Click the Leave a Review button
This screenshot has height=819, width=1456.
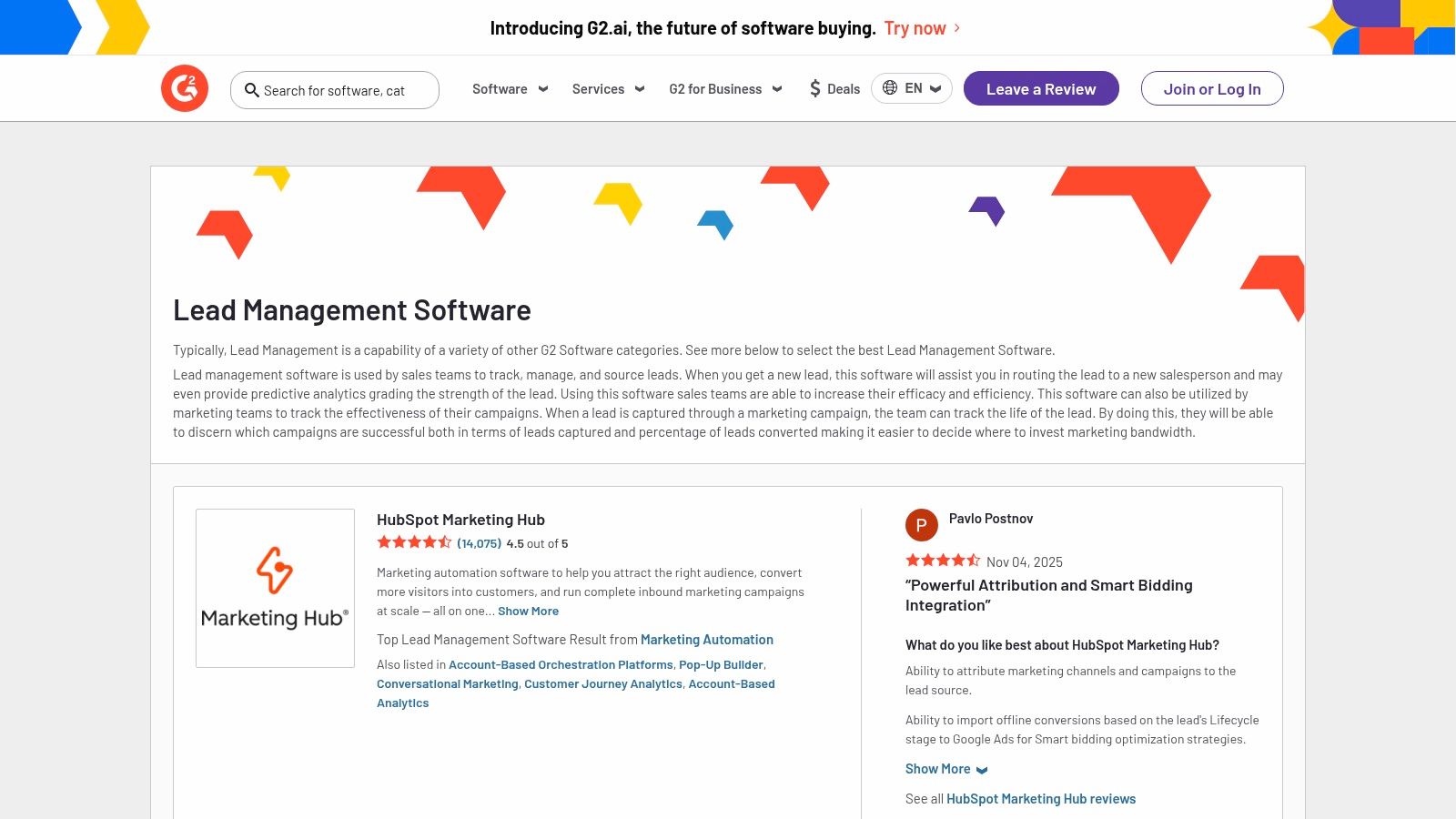click(1041, 88)
